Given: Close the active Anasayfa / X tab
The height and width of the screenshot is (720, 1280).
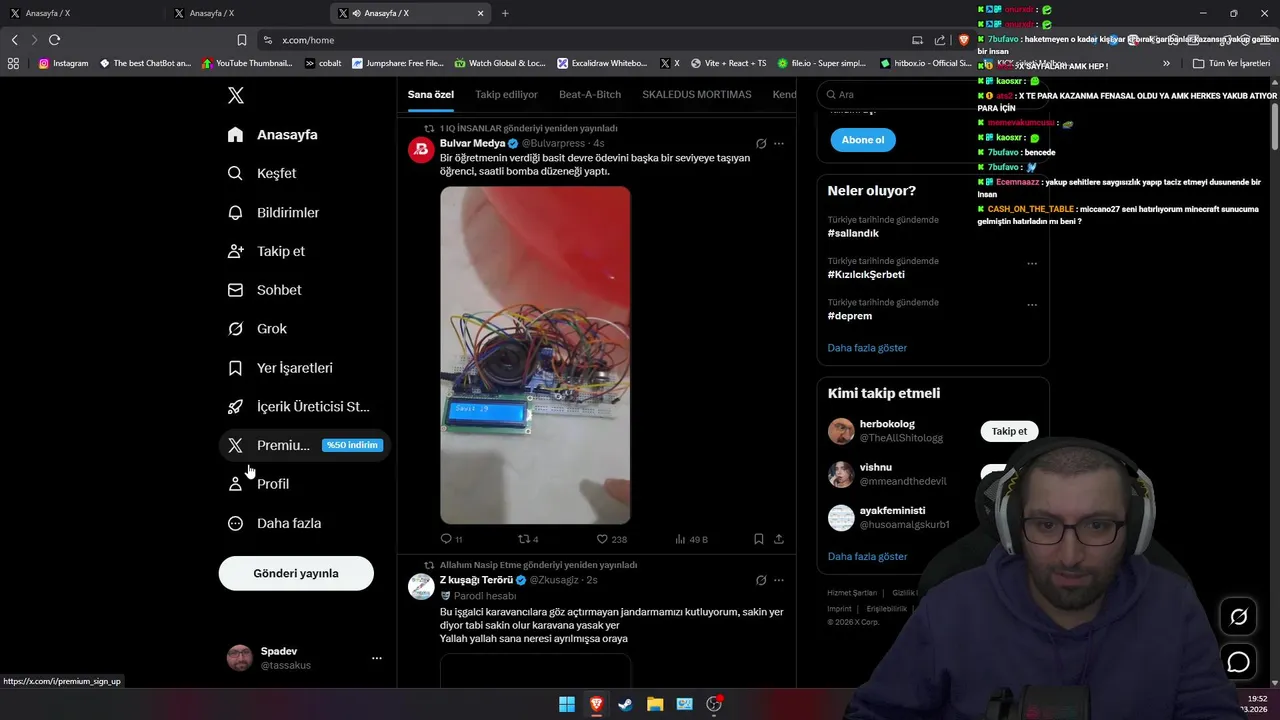Looking at the screenshot, I should 481,13.
